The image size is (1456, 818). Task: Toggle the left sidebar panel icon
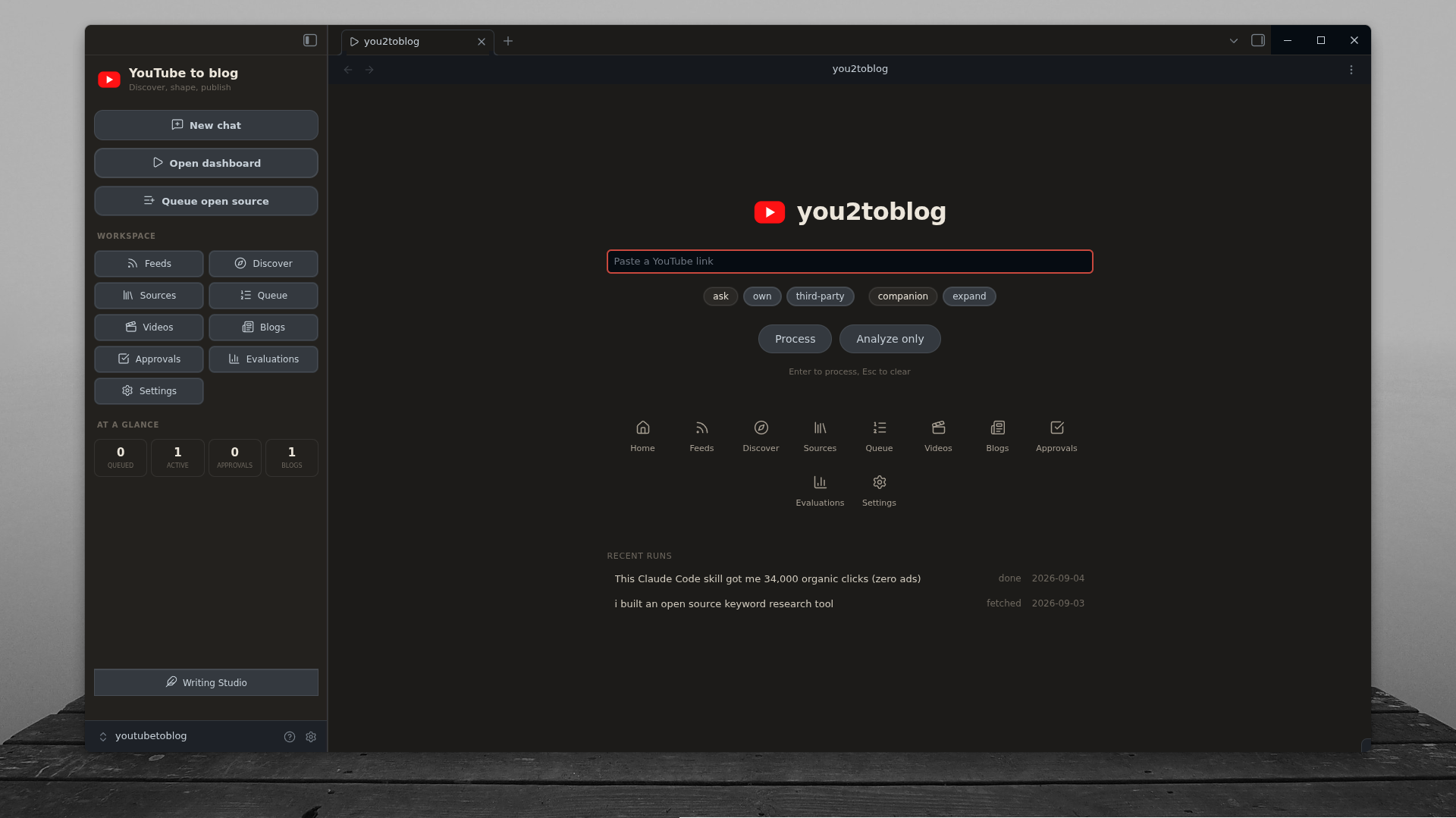coord(310,40)
